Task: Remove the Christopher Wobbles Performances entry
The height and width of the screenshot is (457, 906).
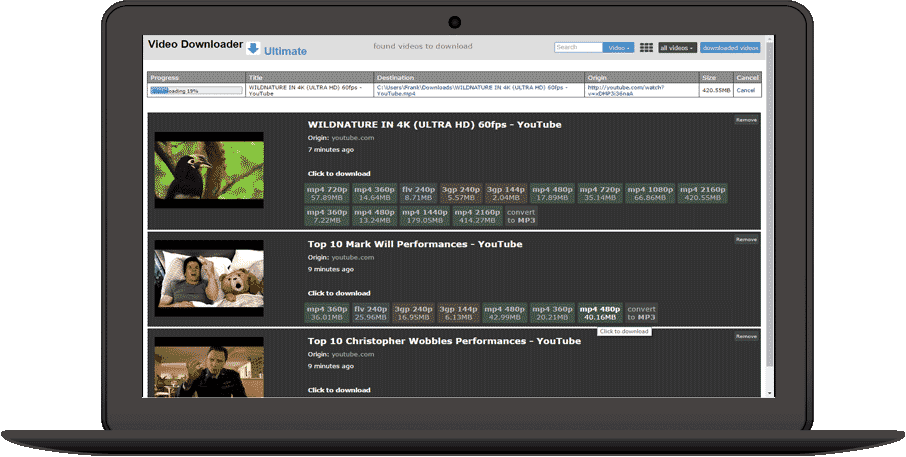Action: tap(746, 337)
